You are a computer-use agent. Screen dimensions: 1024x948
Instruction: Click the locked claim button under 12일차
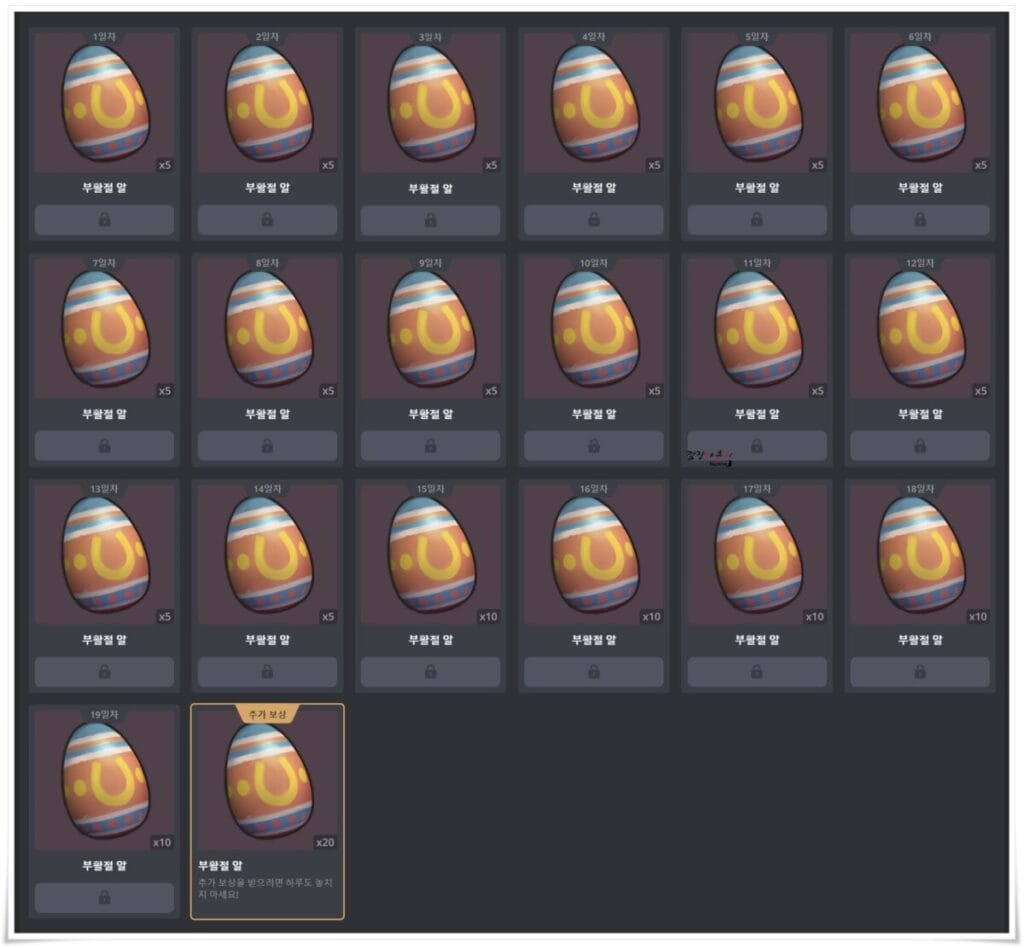920,446
